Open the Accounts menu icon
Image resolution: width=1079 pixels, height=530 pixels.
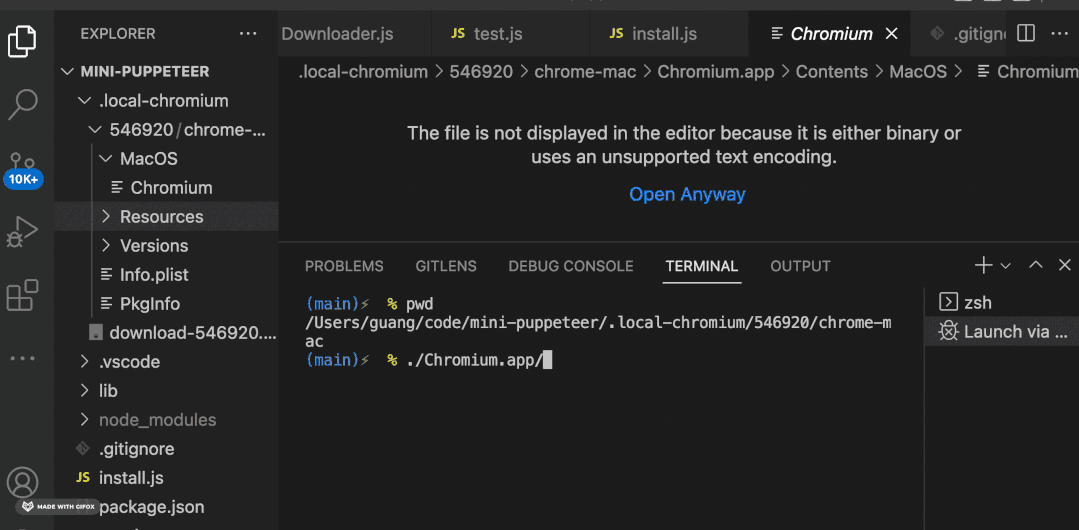point(22,482)
